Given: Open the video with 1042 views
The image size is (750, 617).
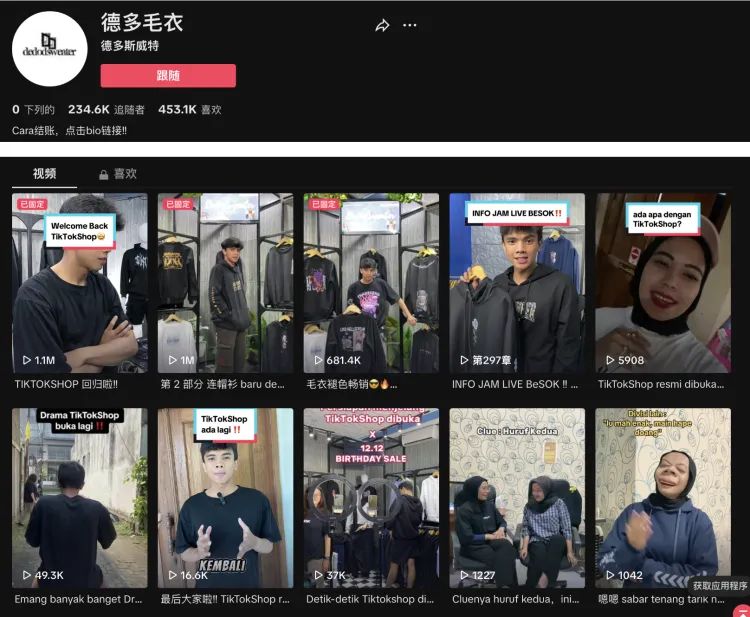Looking at the screenshot, I should pos(663,498).
